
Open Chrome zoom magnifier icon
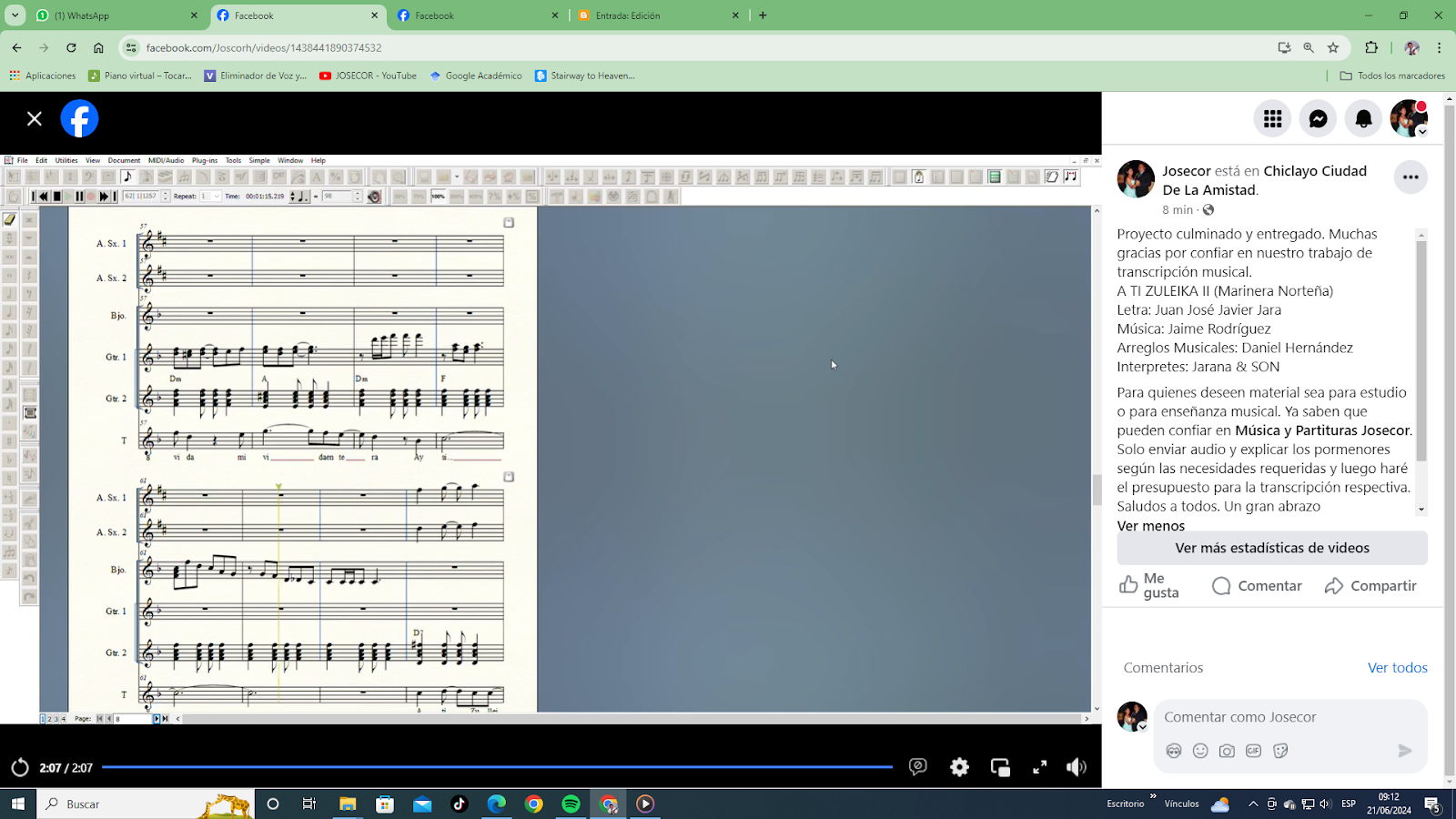click(x=1309, y=47)
